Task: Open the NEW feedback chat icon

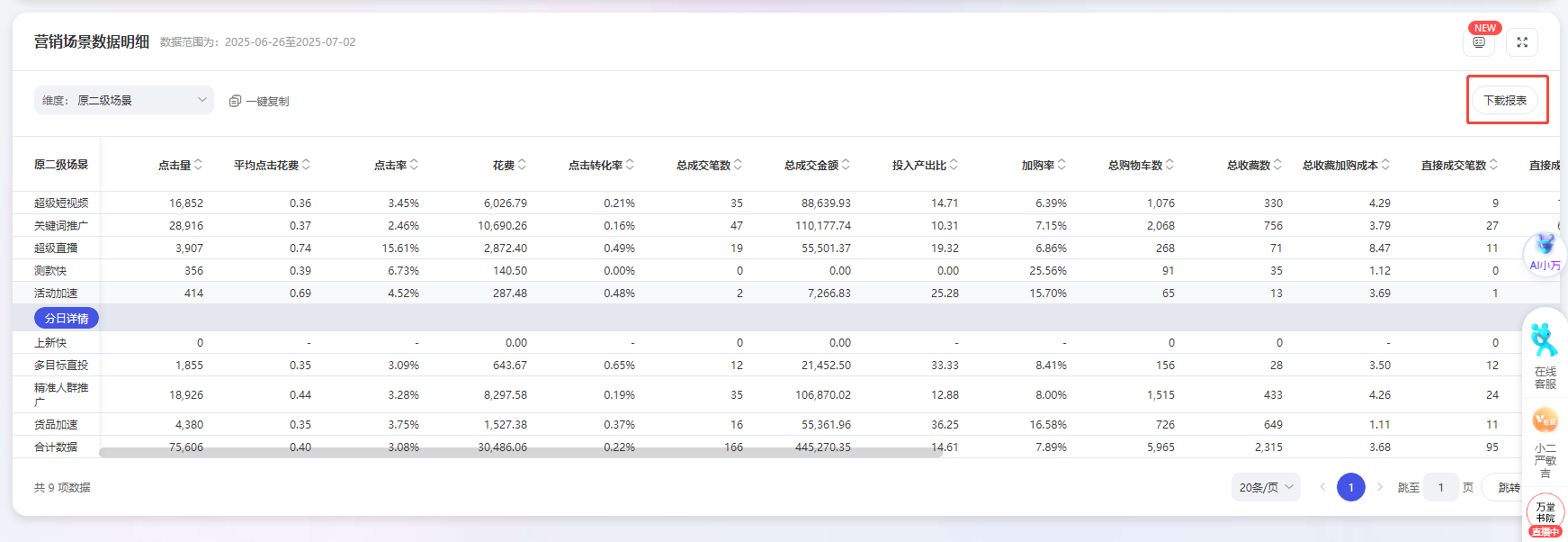Action: click(x=1479, y=42)
